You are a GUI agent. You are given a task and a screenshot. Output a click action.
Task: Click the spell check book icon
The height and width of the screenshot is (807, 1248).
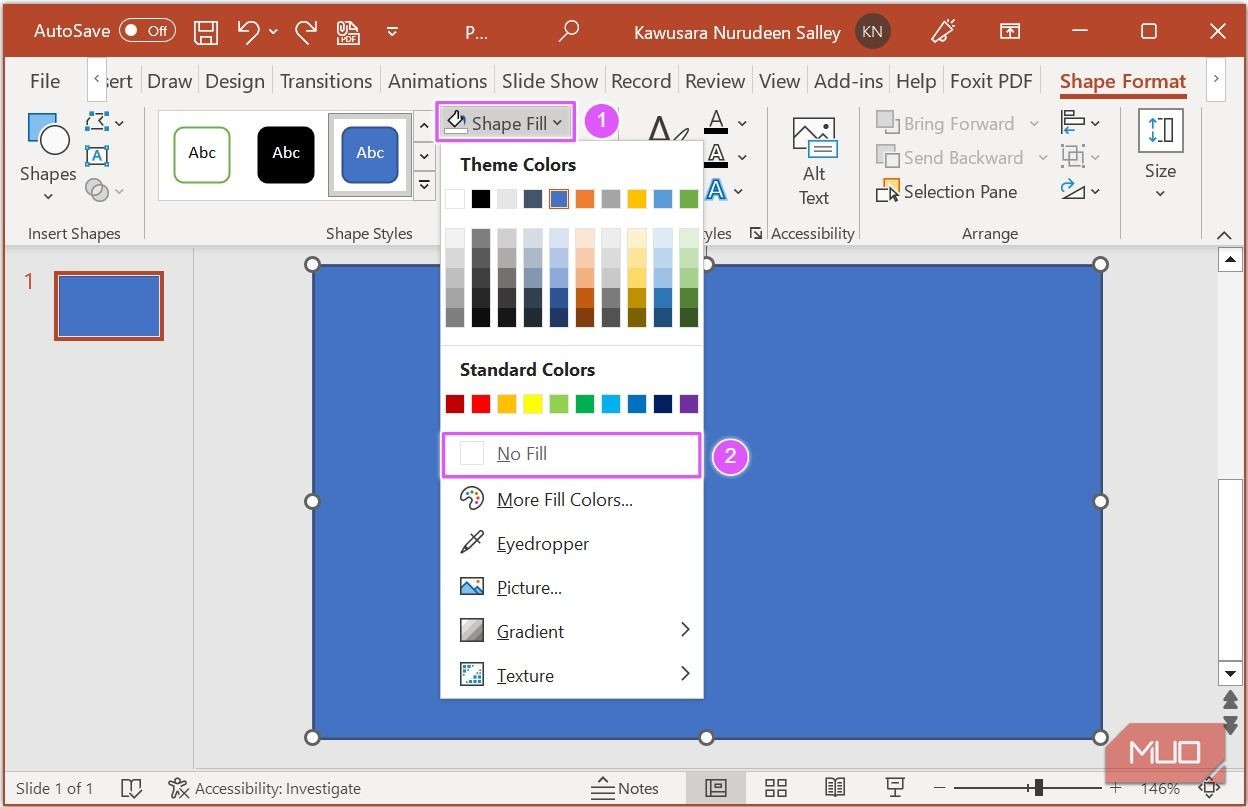[x=130, y=788]
